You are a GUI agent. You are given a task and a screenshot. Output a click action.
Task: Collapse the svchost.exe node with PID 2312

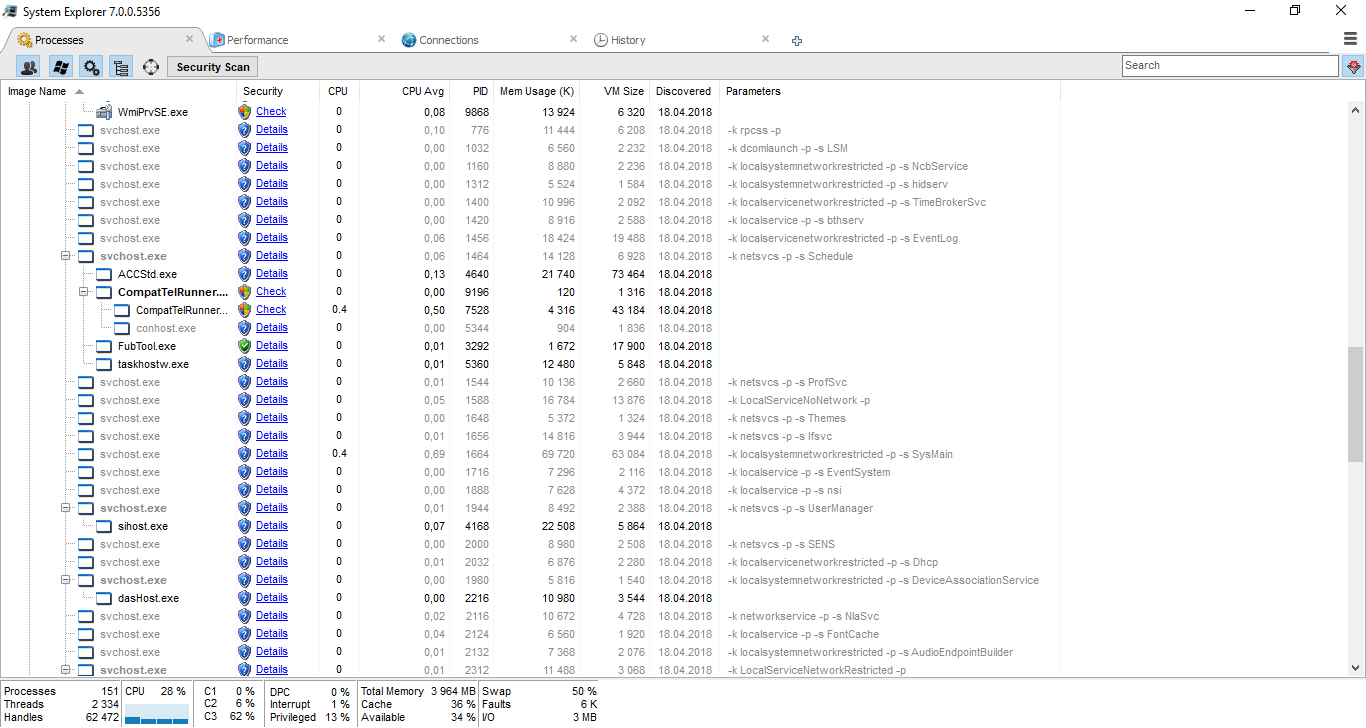click(67, 670)
